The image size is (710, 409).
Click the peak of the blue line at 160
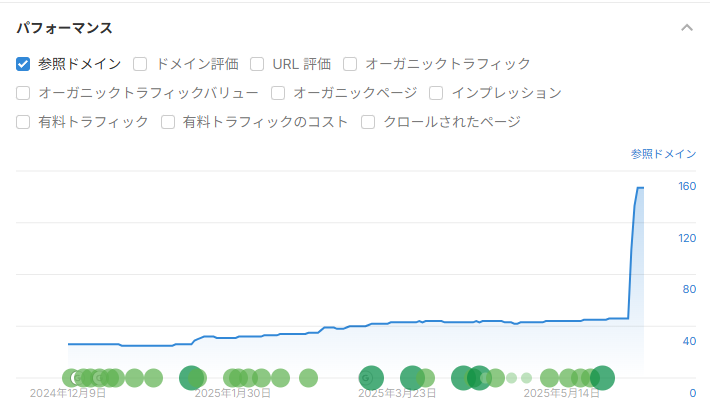click(640, 188)
